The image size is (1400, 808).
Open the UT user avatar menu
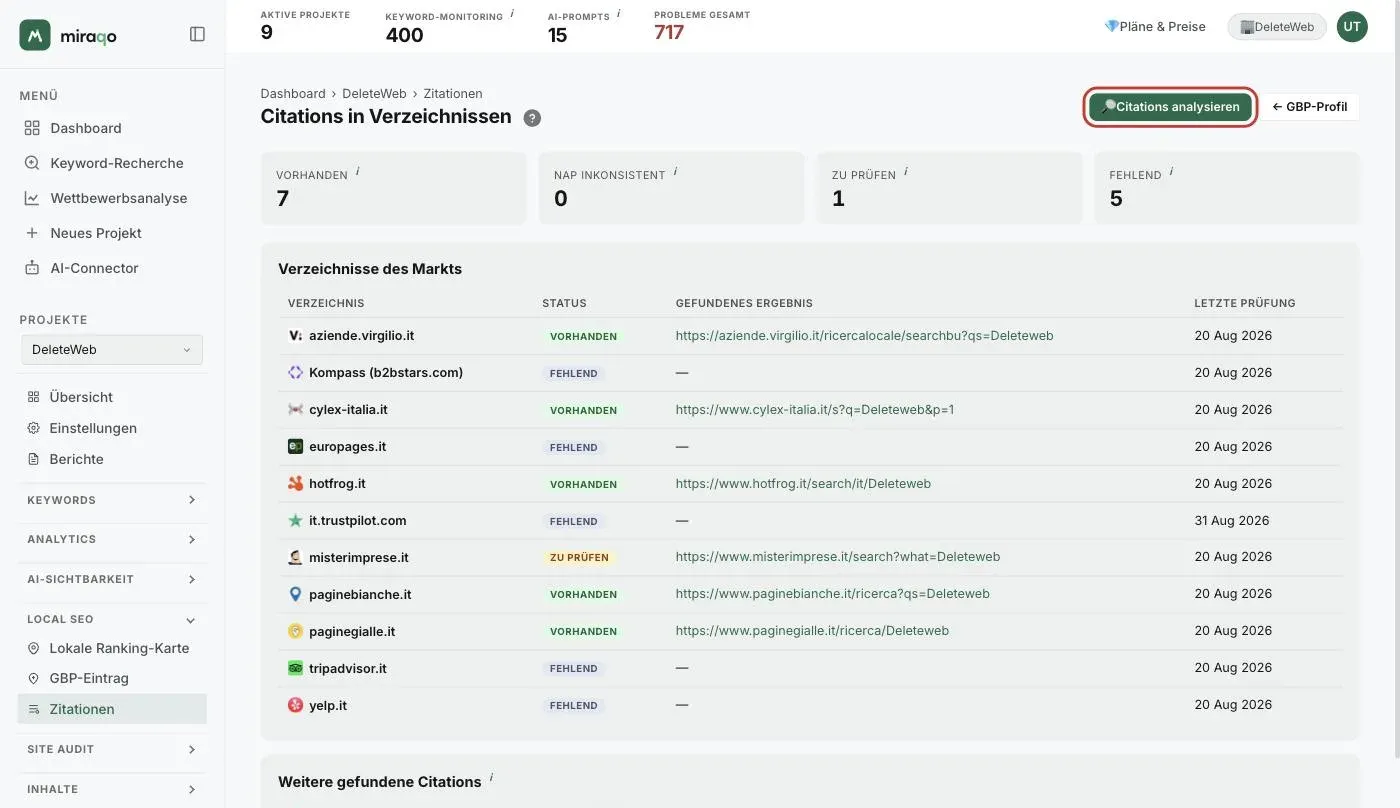pyautogui.click(x=1352, y=27)
